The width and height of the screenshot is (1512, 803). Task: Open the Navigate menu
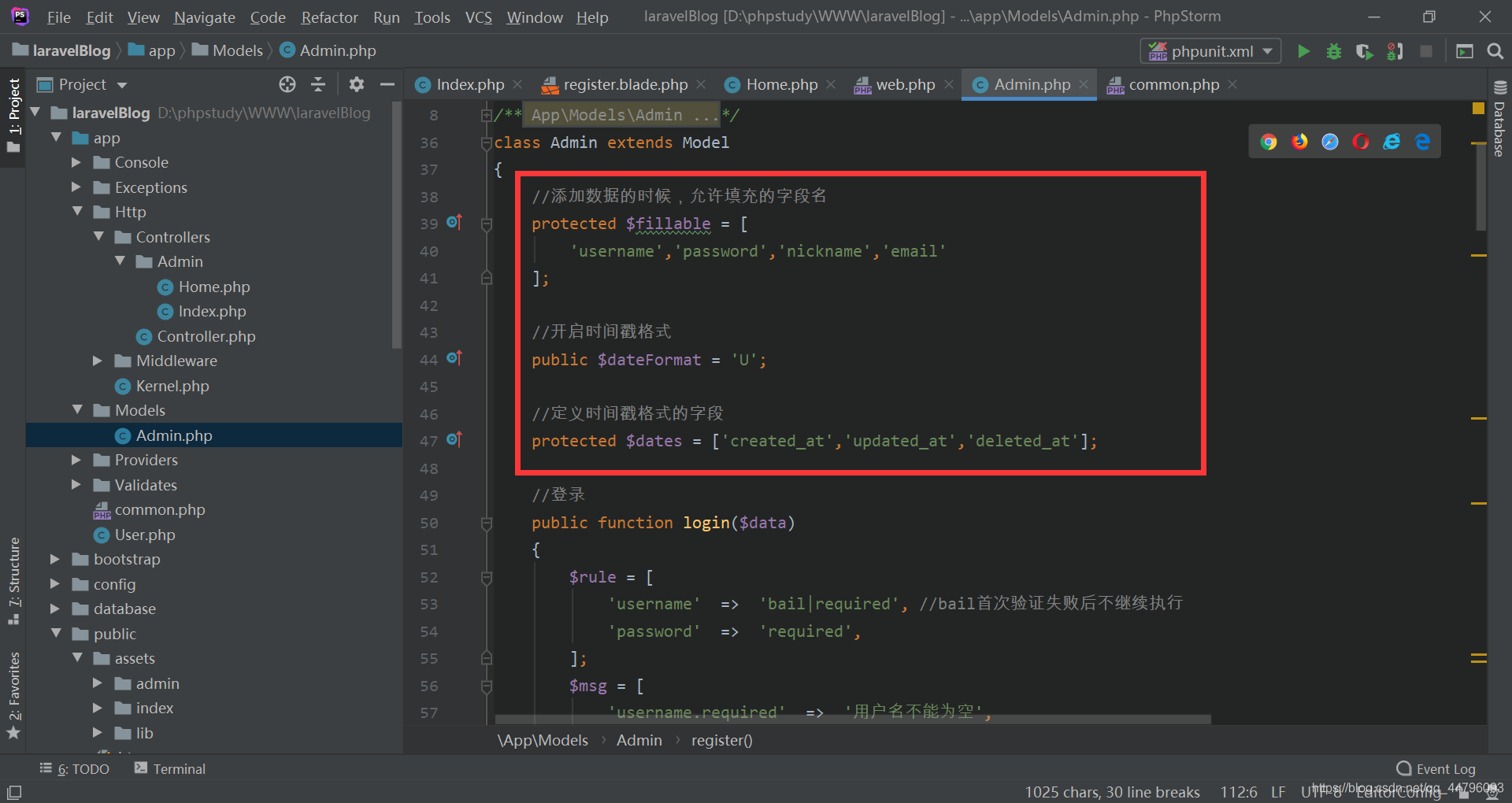(x=205, y=17)
